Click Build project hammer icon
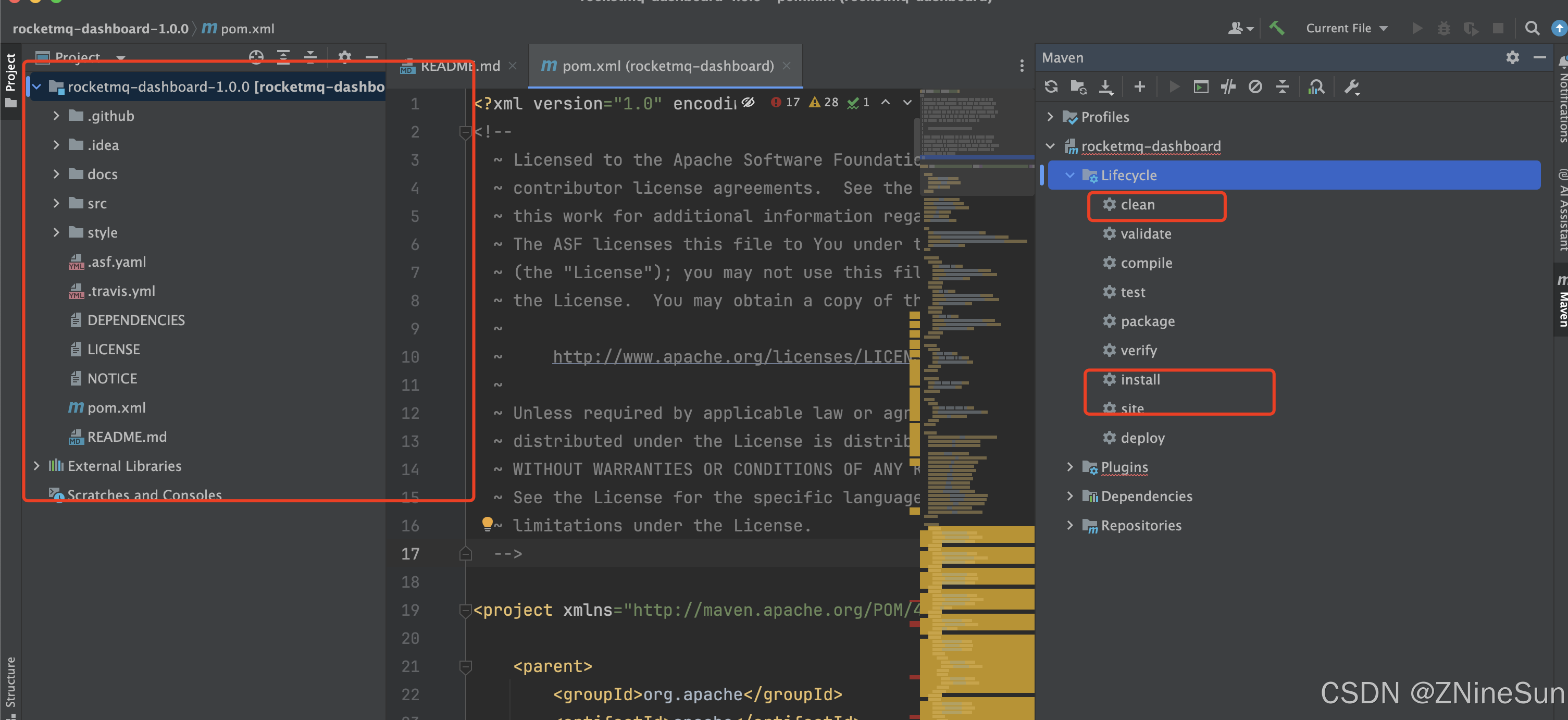Screen dimensions: 1568x720 (x=1276, y=28)
